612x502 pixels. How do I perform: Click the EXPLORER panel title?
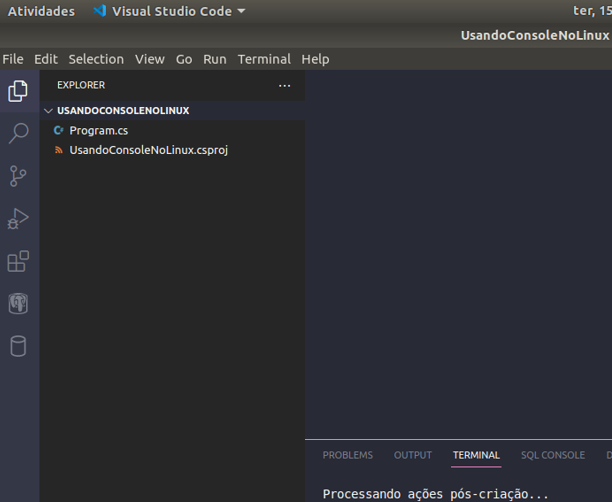pos(81,85)
